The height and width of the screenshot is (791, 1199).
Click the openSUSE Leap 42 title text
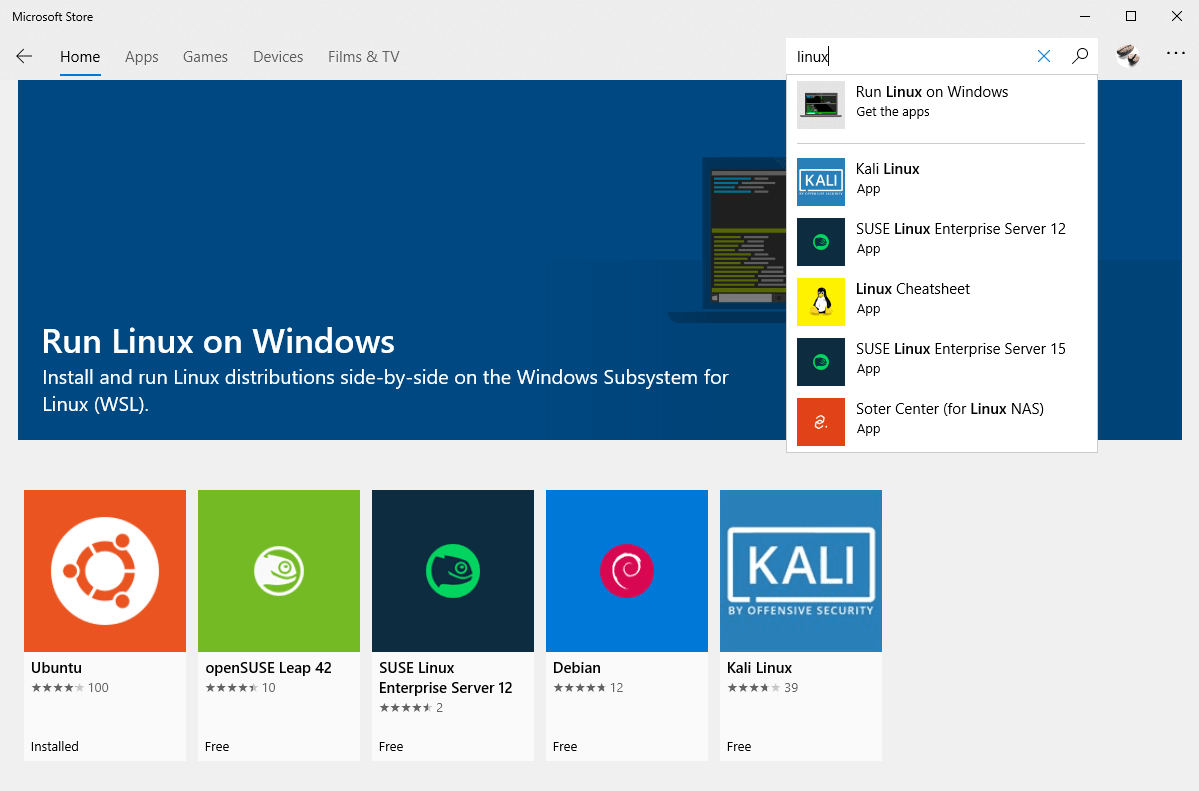click(268, 668)
